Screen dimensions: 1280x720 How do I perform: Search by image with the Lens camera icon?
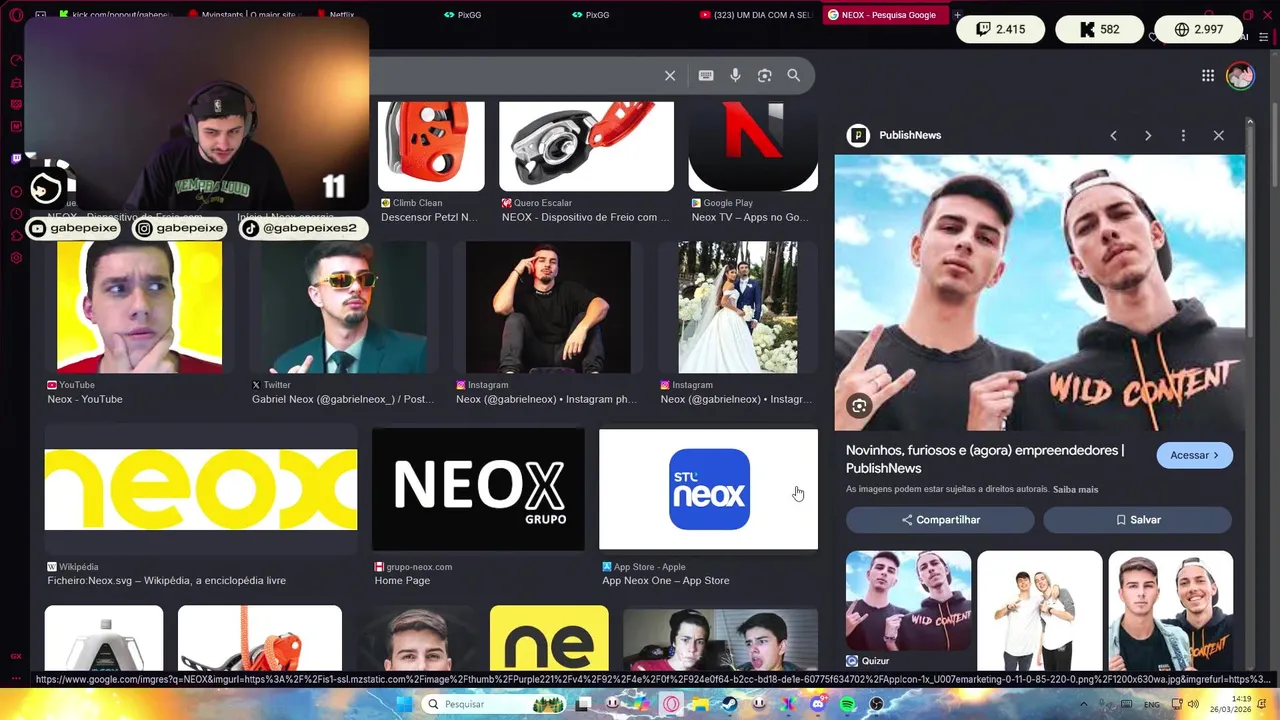(x=765, y=76)
